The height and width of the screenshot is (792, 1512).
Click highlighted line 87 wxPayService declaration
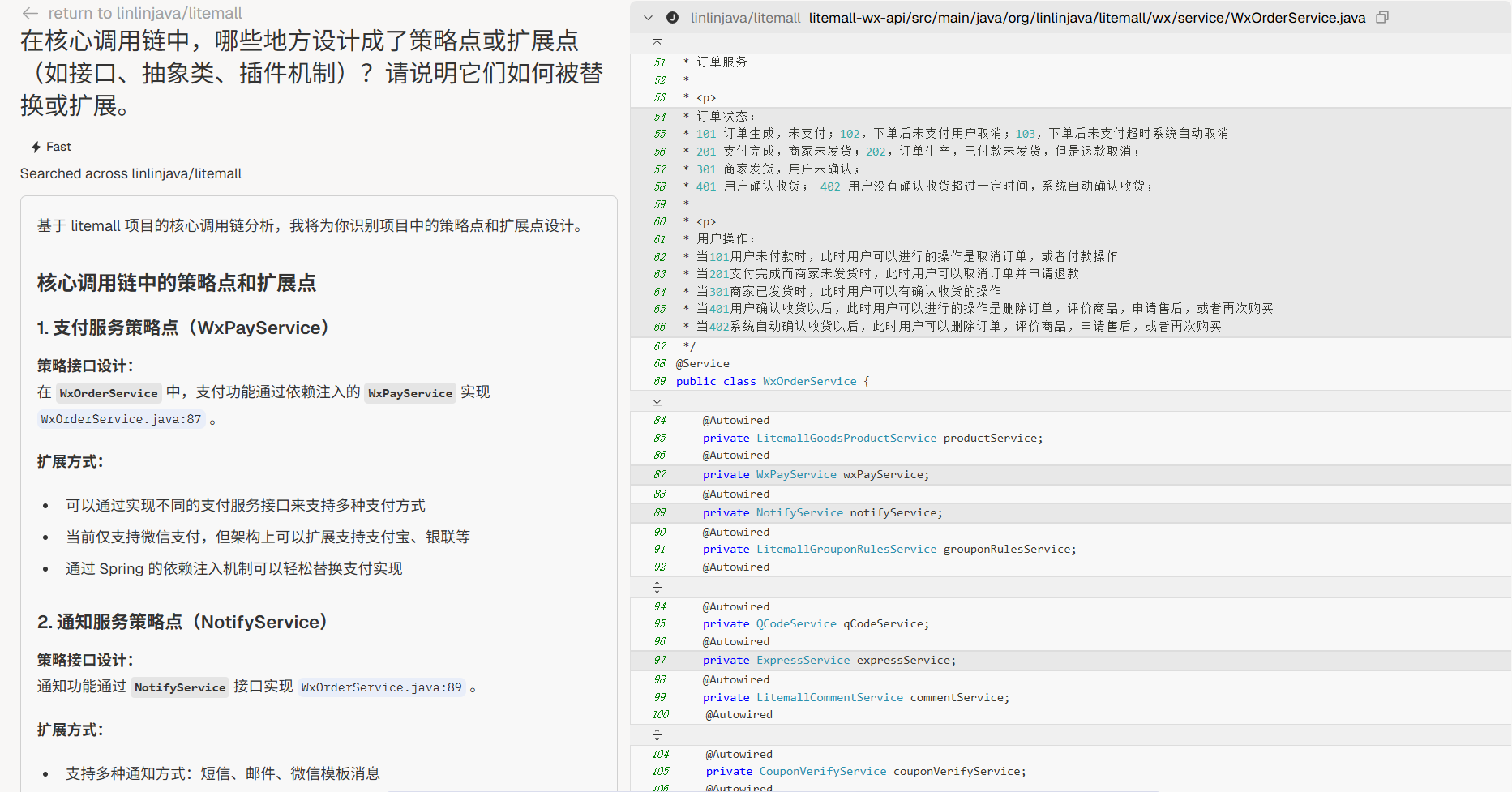[815, 475]
